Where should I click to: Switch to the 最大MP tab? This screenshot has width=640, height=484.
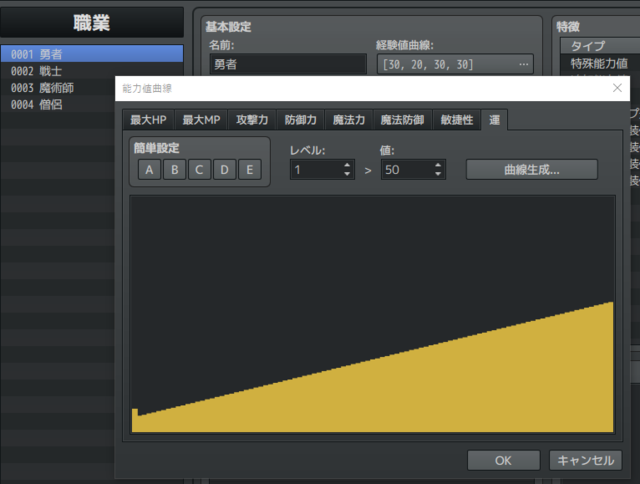(x=201, y=120)
